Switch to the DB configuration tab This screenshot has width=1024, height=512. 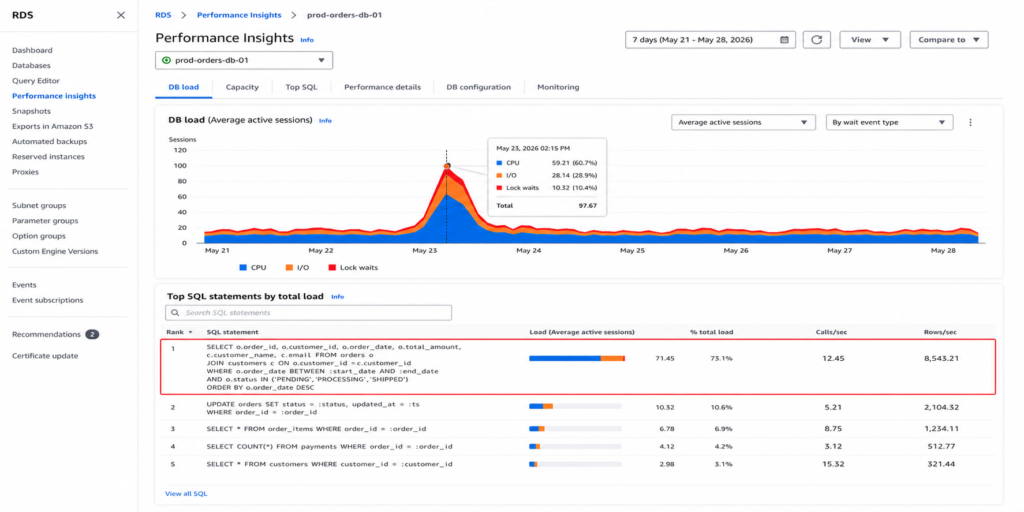[479, 87]
